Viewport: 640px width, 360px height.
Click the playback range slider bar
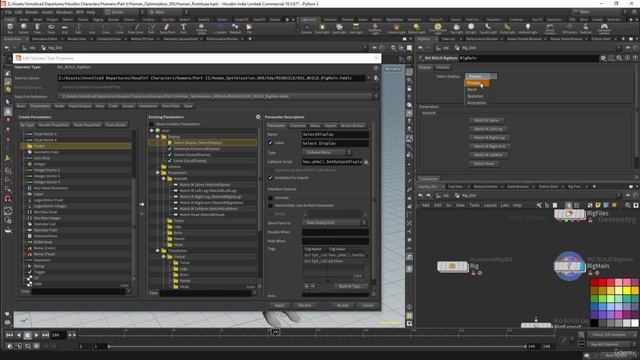point(317,347)
